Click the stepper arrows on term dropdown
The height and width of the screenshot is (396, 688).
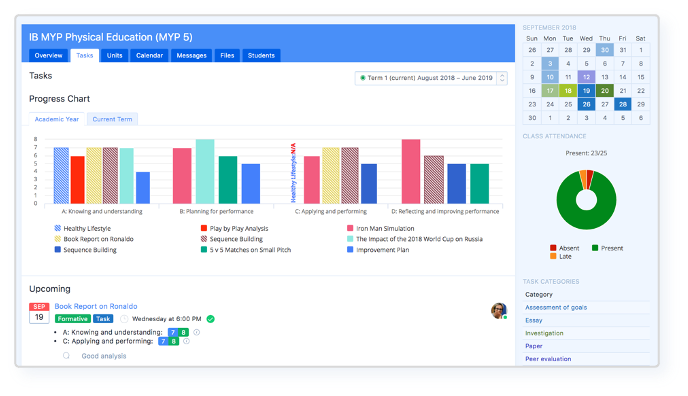click(x=502, y=78)
